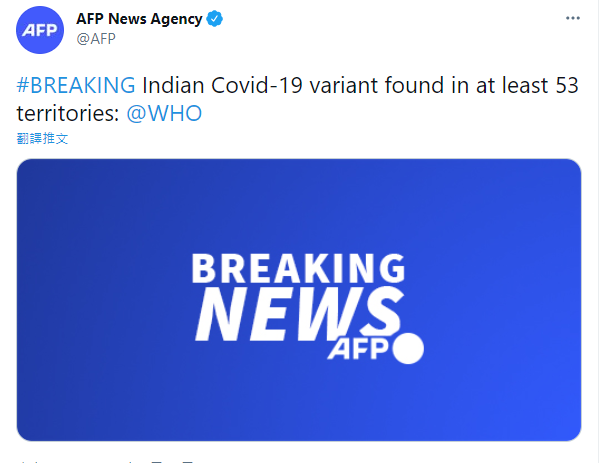
Task: Click the @AFP handle
Action: click(96, 39)
